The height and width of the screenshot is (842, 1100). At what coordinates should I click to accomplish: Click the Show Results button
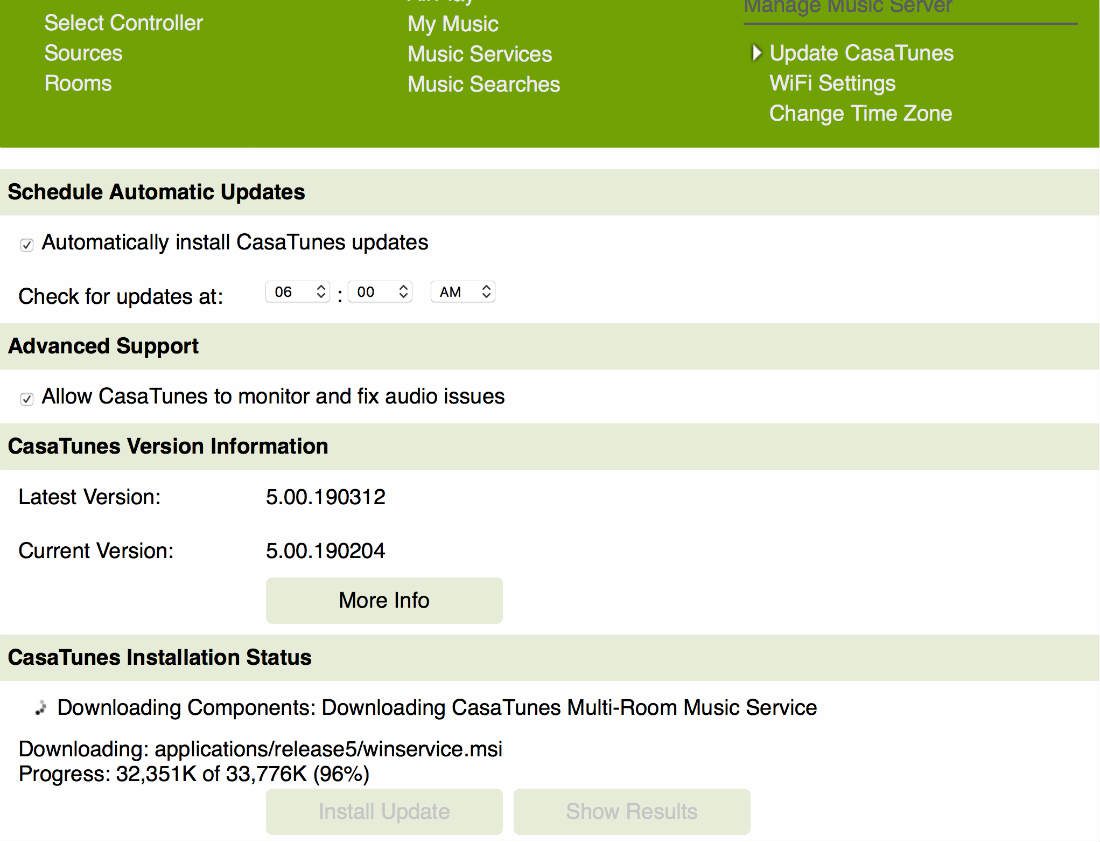pyautogui.click(x=632, y=812)
